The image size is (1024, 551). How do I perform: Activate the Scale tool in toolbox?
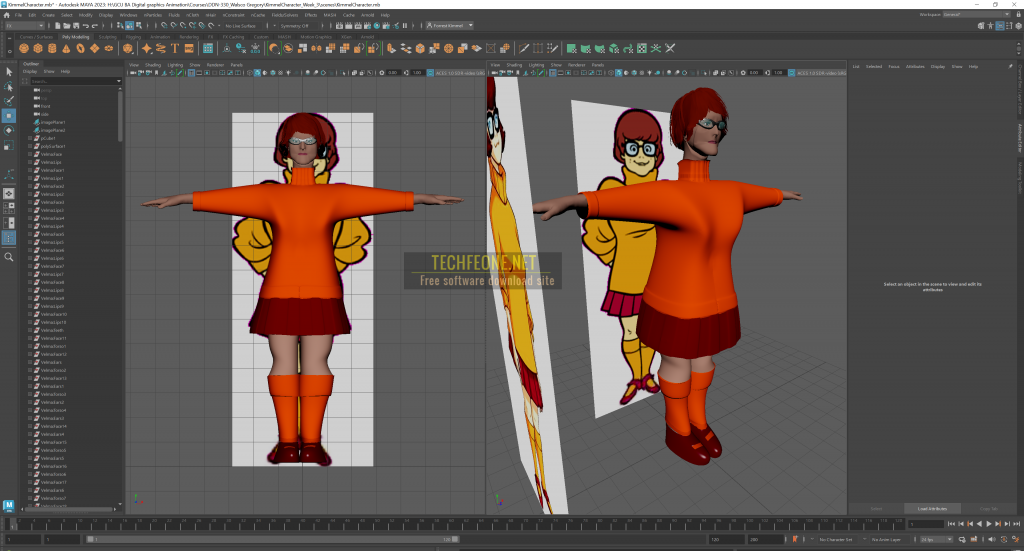[x=9, y=146]
